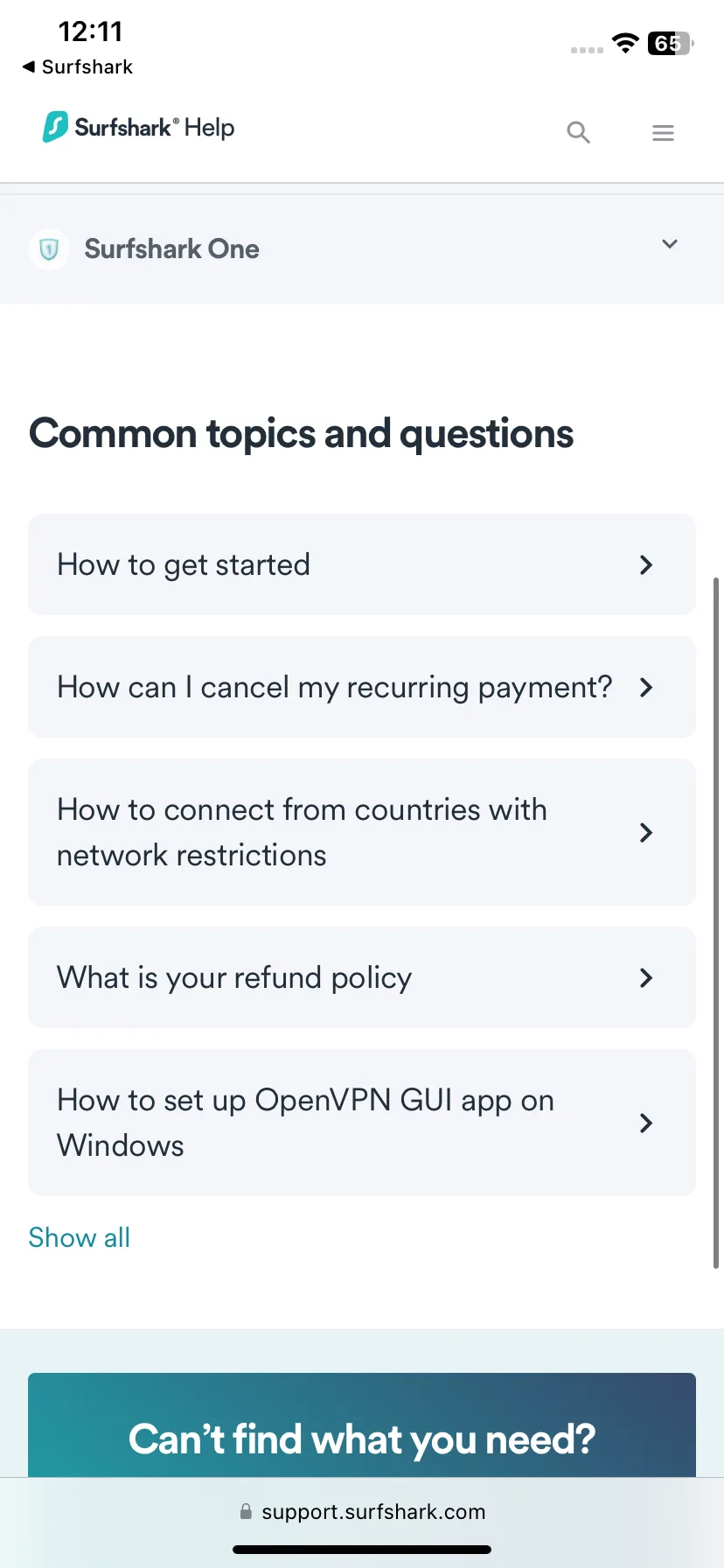Image resolution: width=724 pixels, height=1568 pixels.
Task: Click arrow next to How to get started
Action: (646, 565)
